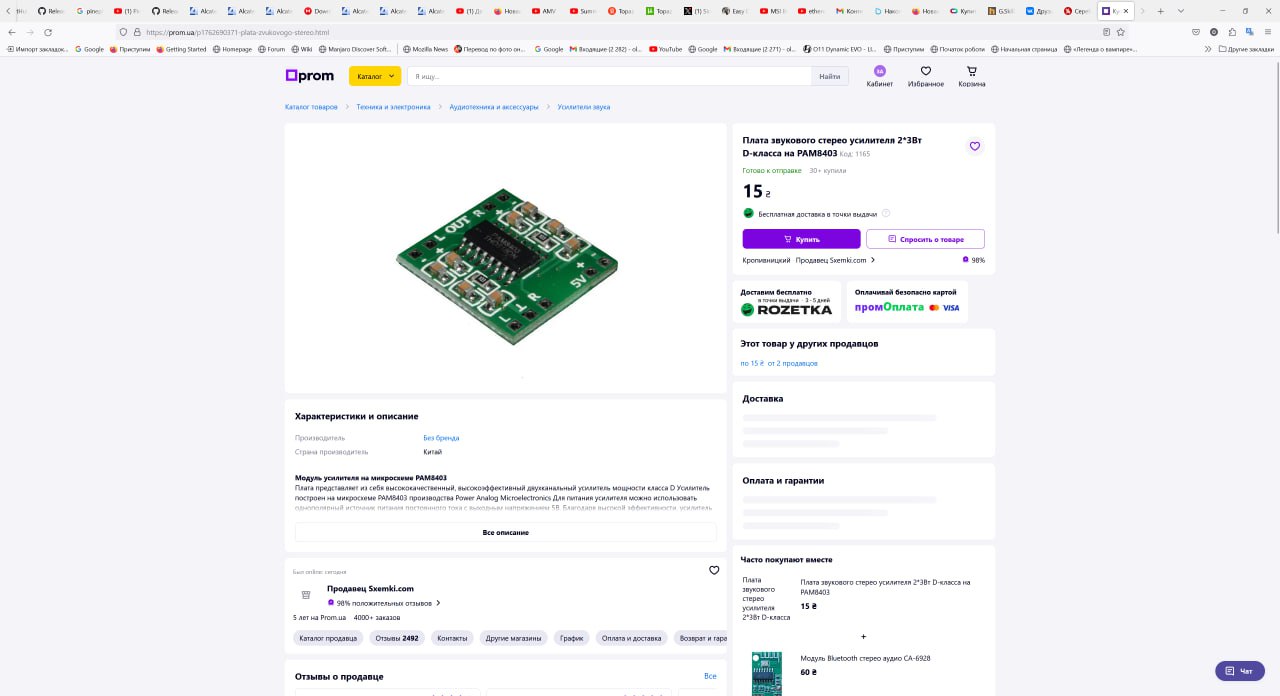Add product to favorites via the purple heart
This screenshot has width=1280, height=696.
point(975,146)
